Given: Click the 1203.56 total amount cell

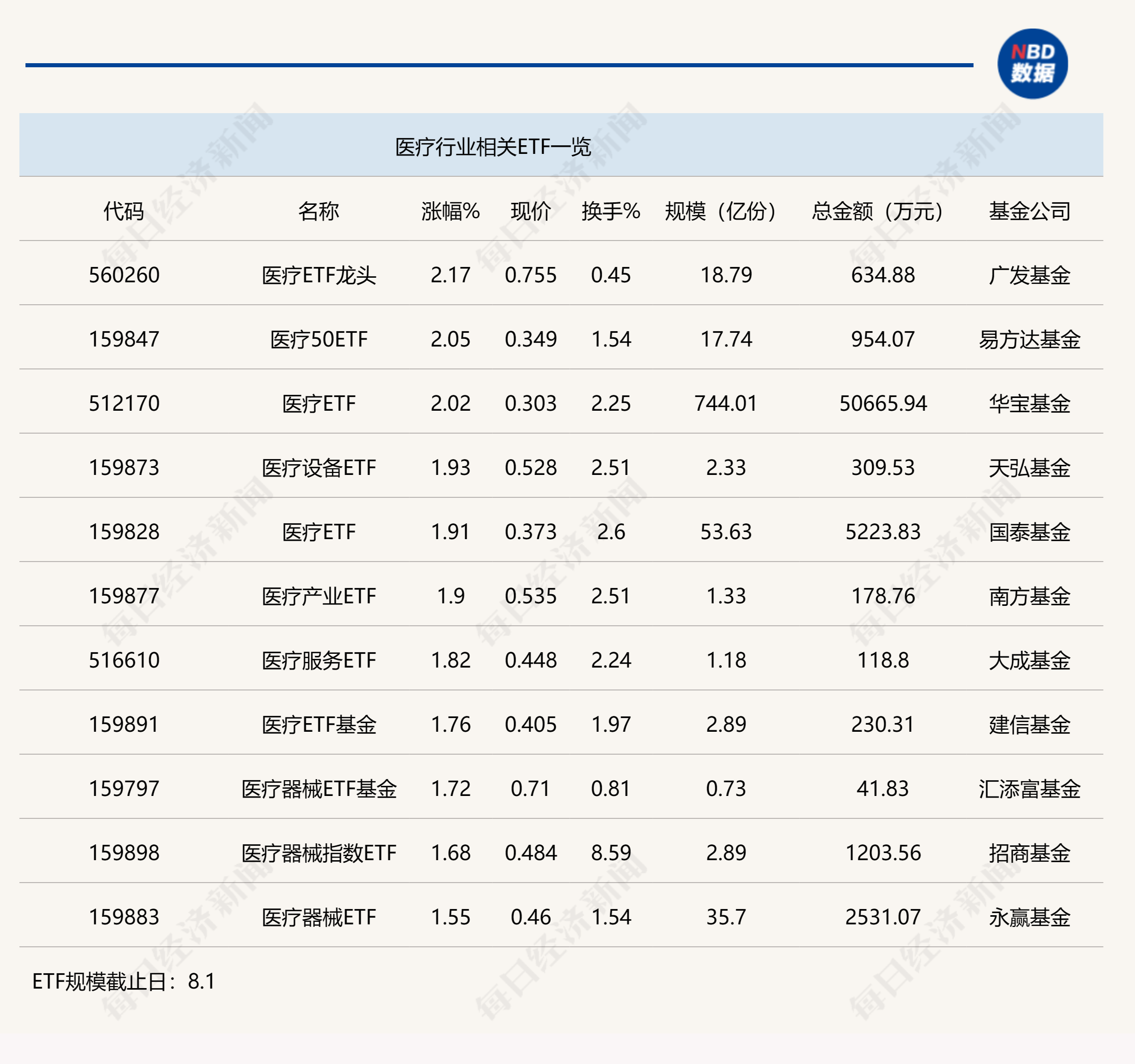Looking at the screenshot, I should pos(883,853).
